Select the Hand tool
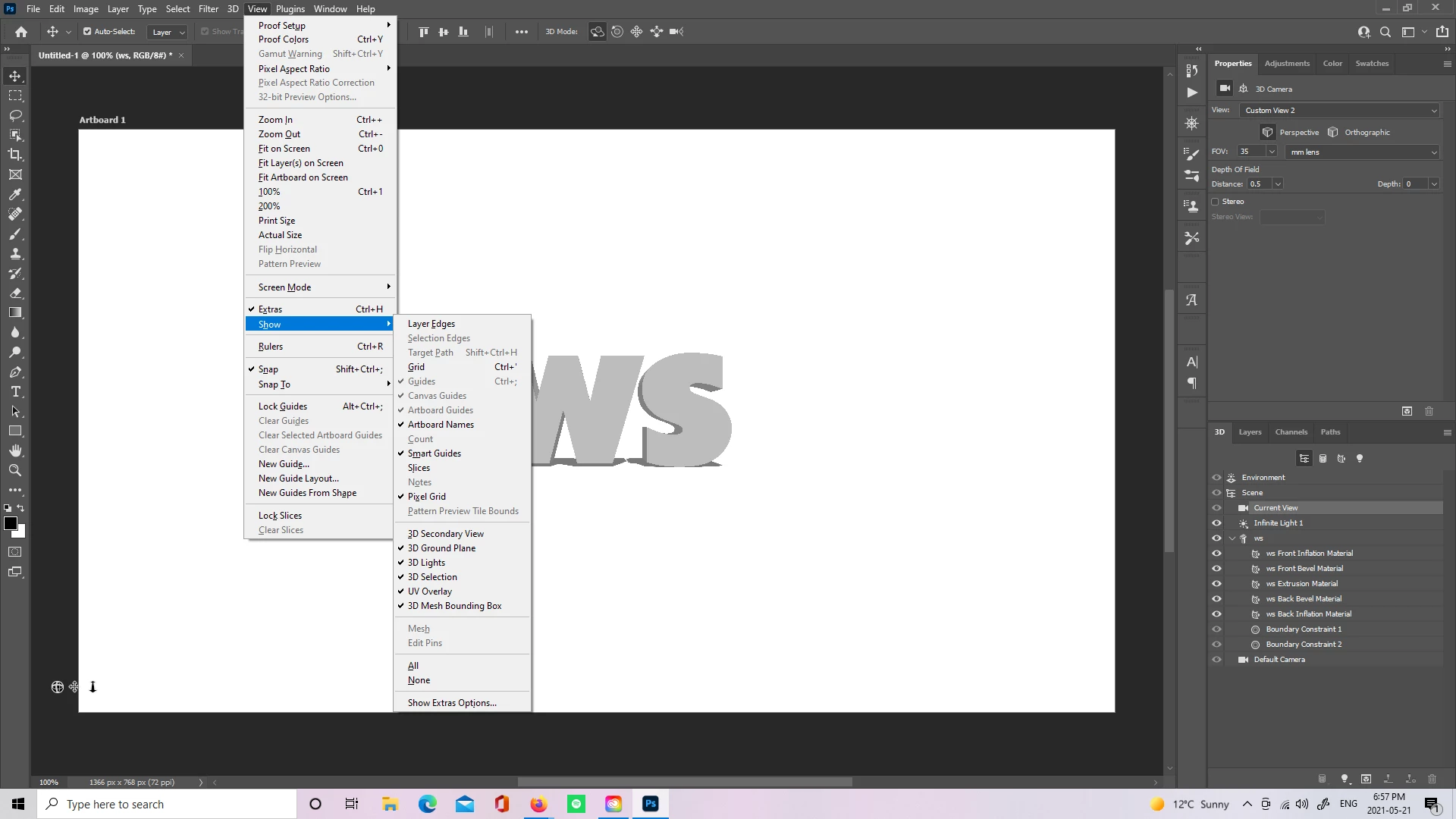The image size is (1456, 819). coord(15,450)
